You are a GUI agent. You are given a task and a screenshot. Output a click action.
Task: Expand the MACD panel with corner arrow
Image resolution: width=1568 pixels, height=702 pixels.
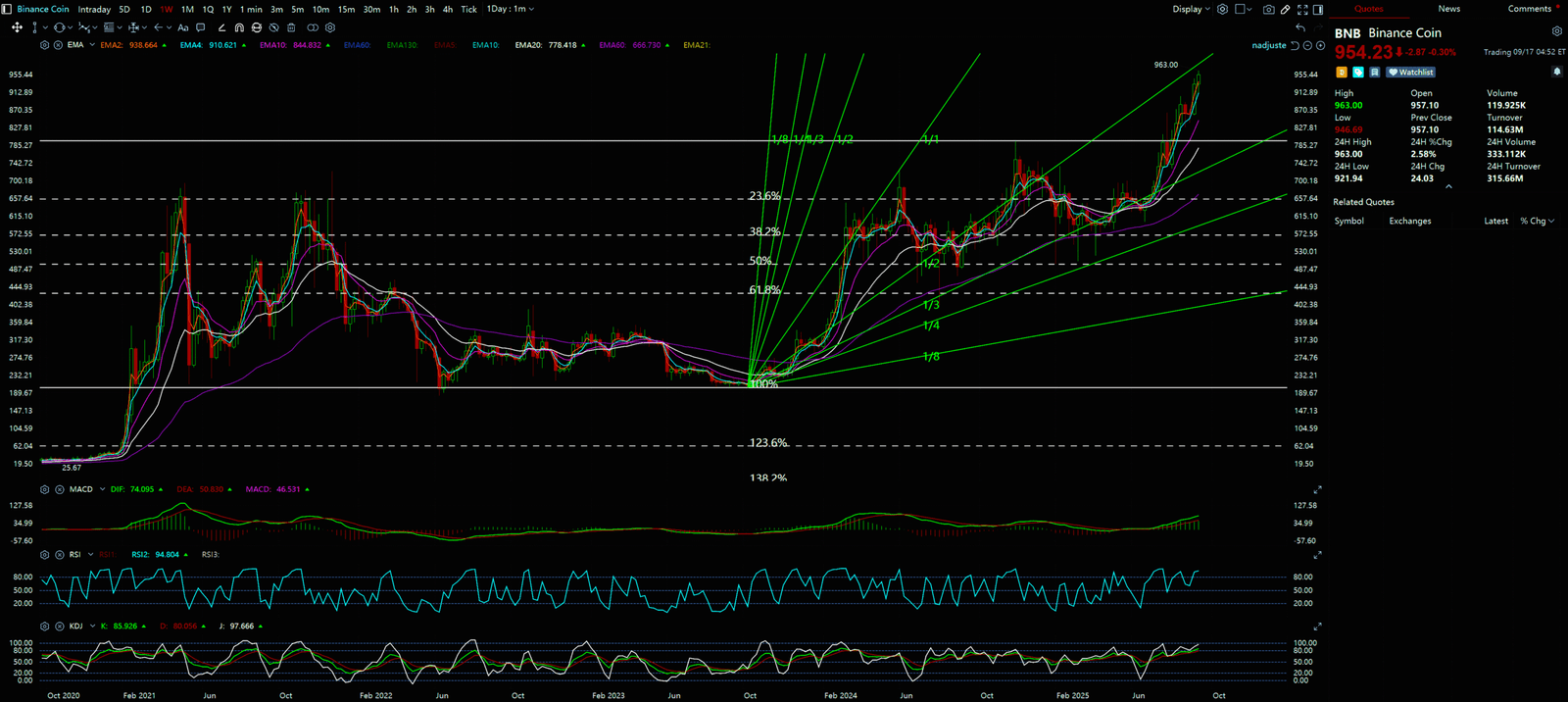pos(1318,489)
